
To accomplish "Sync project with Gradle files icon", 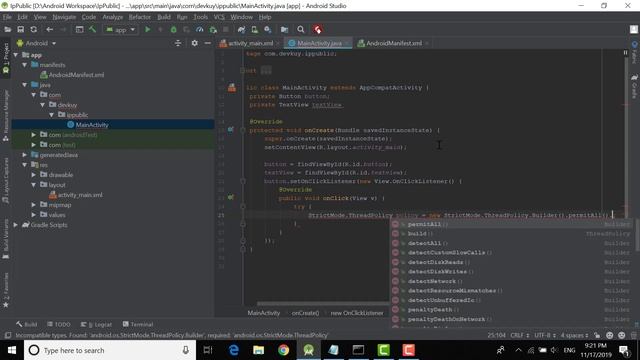I will click(x=242, y=29).
